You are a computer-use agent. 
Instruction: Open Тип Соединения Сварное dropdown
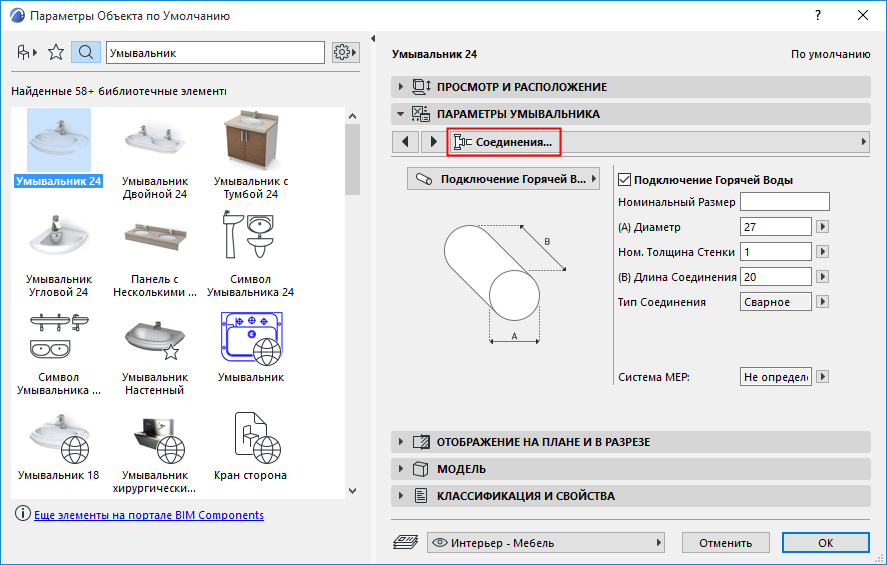pos(823,301)
